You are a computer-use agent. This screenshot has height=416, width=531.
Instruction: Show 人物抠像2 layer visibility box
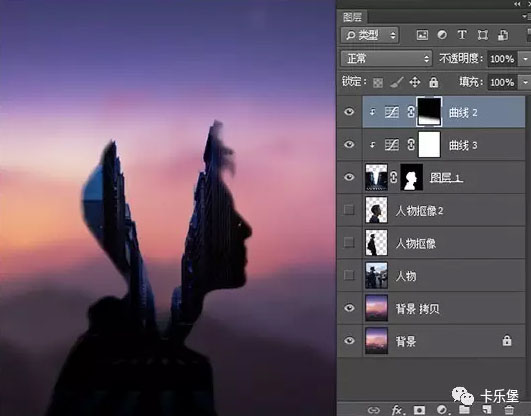pyautogui.click(x=349, y=210)
